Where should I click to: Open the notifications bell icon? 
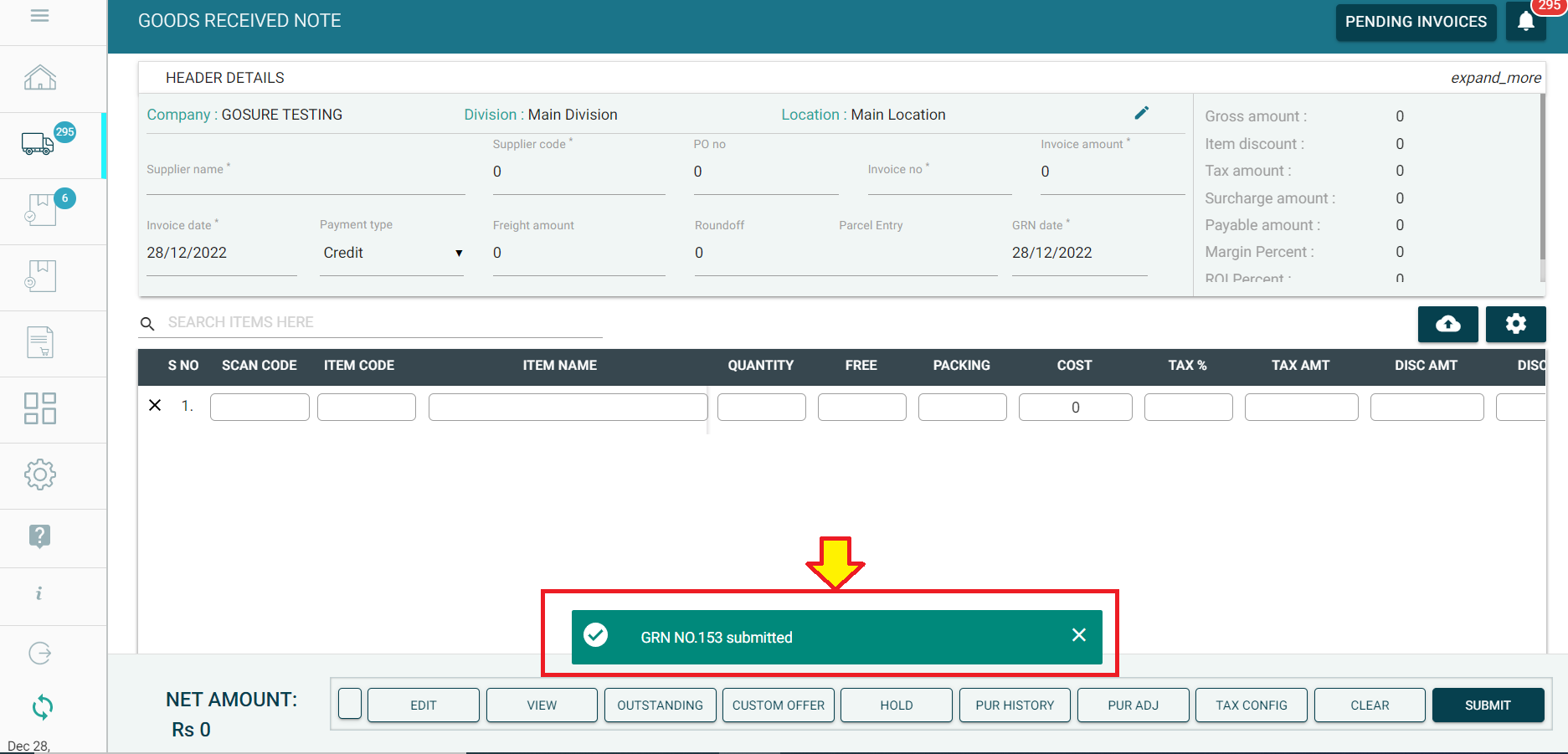(1526, 21)
